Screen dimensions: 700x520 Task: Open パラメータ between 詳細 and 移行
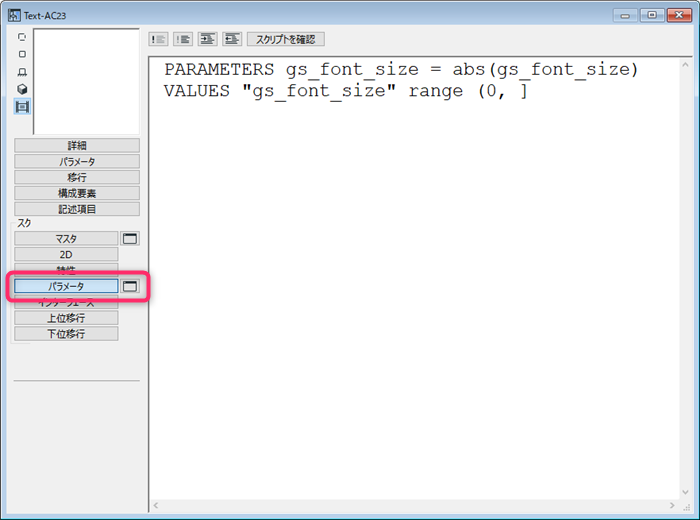(77, 162)
